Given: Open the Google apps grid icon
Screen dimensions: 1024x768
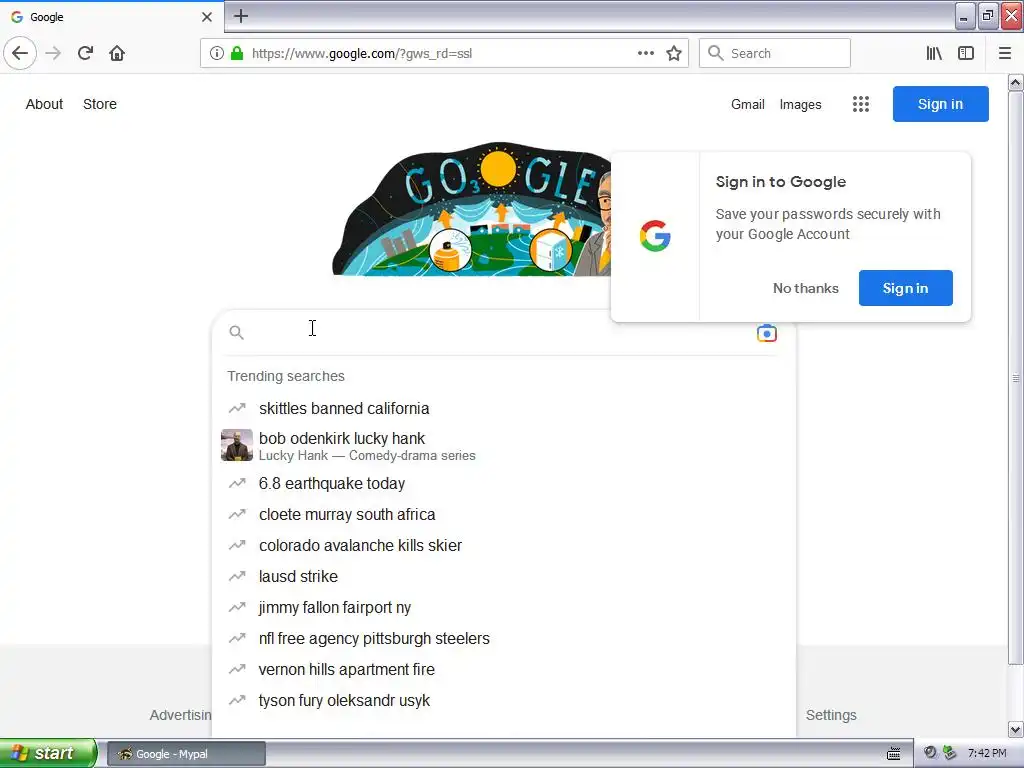Looking at the screenshot, I should (x=861, y=104).
